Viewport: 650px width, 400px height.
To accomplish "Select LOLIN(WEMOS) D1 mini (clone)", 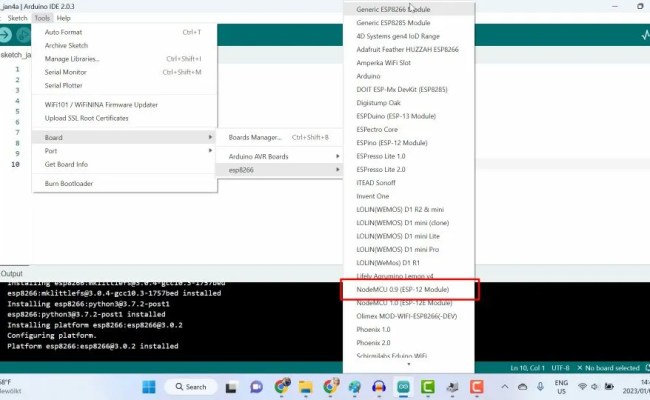I will pos(409,223).
